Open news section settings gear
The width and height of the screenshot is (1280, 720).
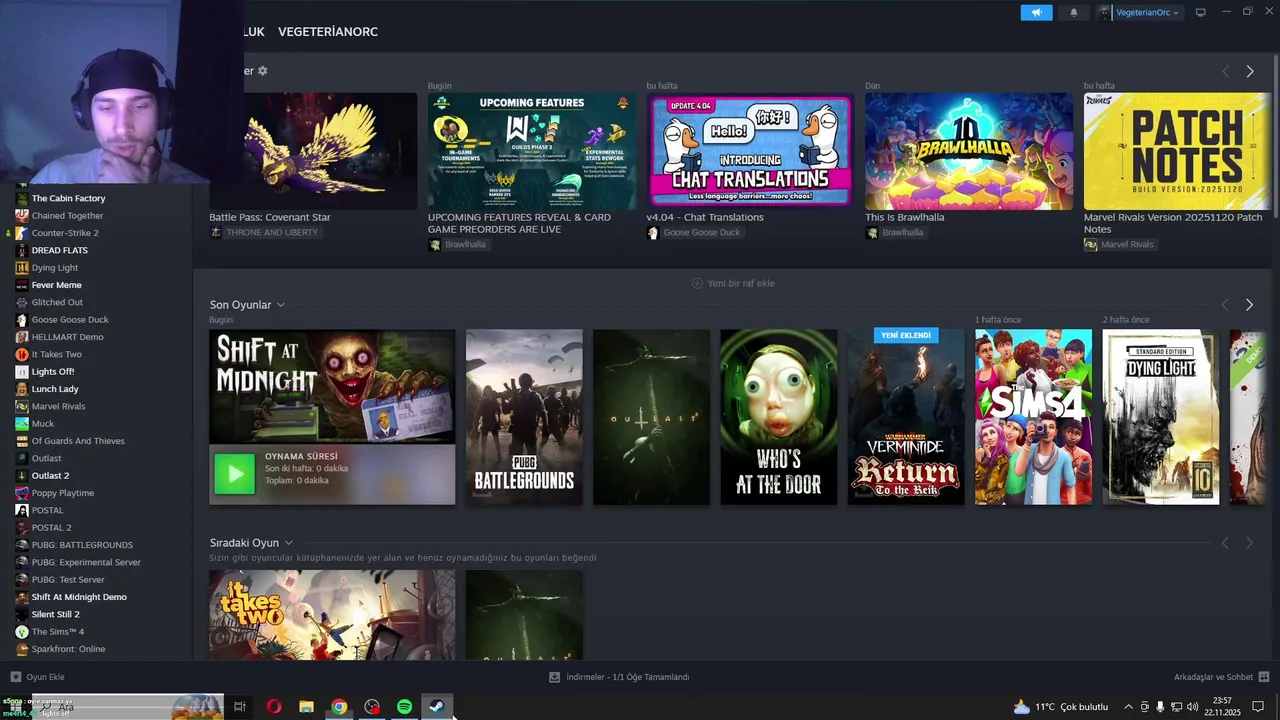[x=263, y=71]
